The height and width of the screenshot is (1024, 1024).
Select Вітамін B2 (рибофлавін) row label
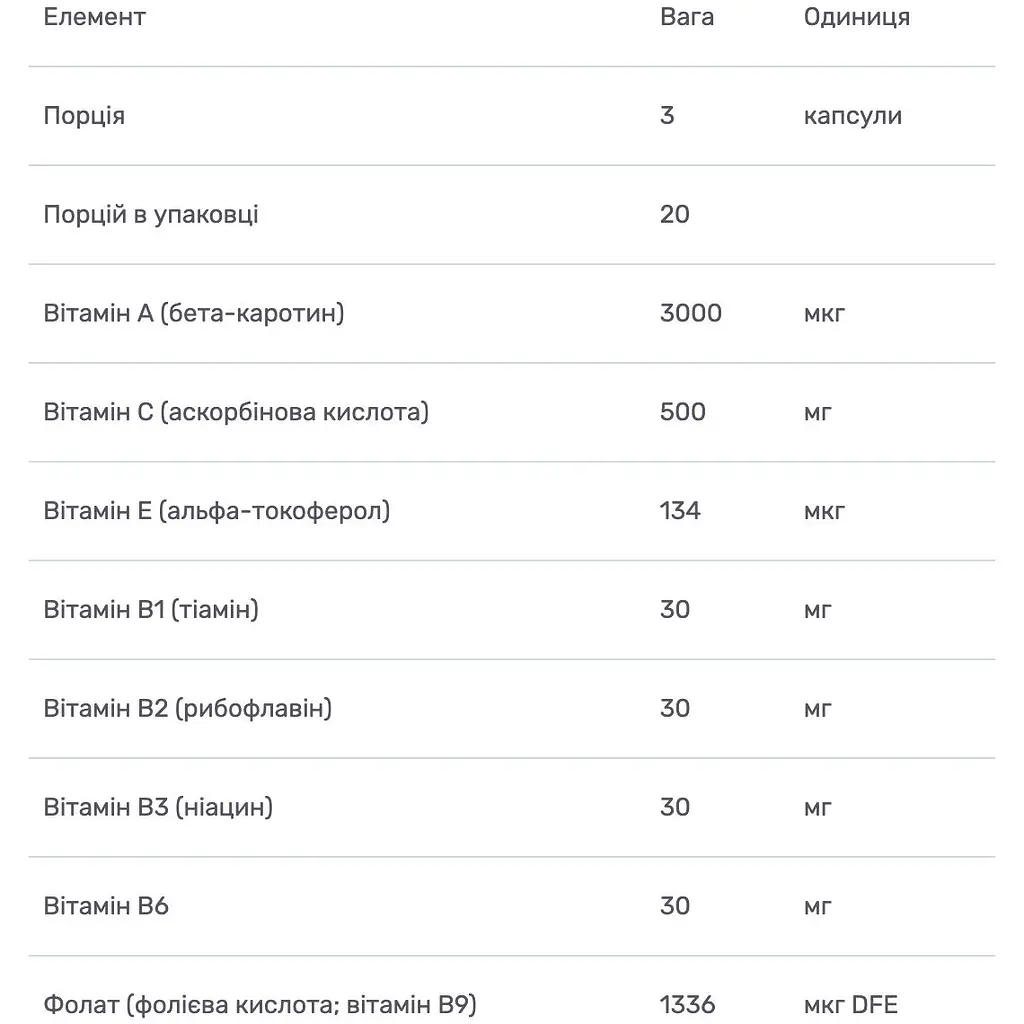click(x=188, y=709)
